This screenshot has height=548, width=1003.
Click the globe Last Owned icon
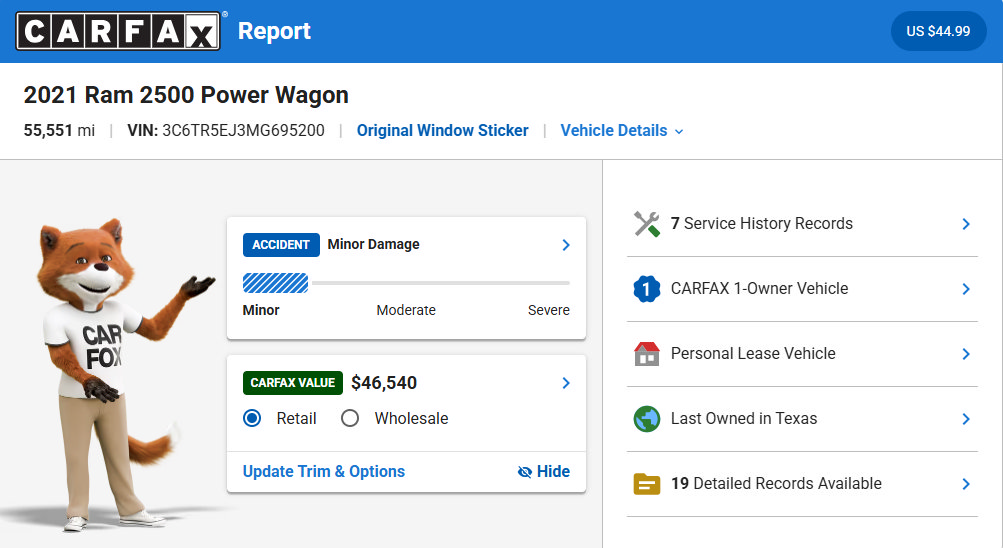click(647, 419)
